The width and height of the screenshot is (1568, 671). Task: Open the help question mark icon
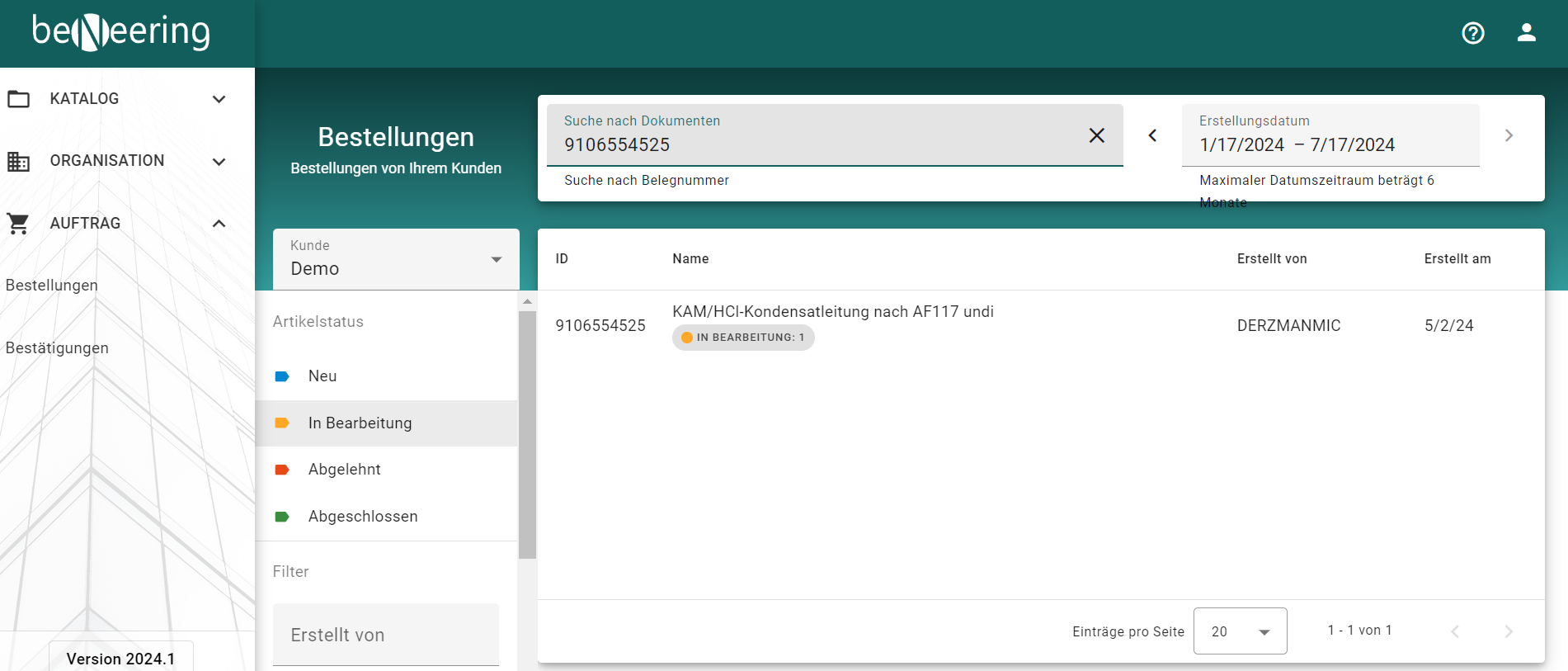click(1472, 33)
